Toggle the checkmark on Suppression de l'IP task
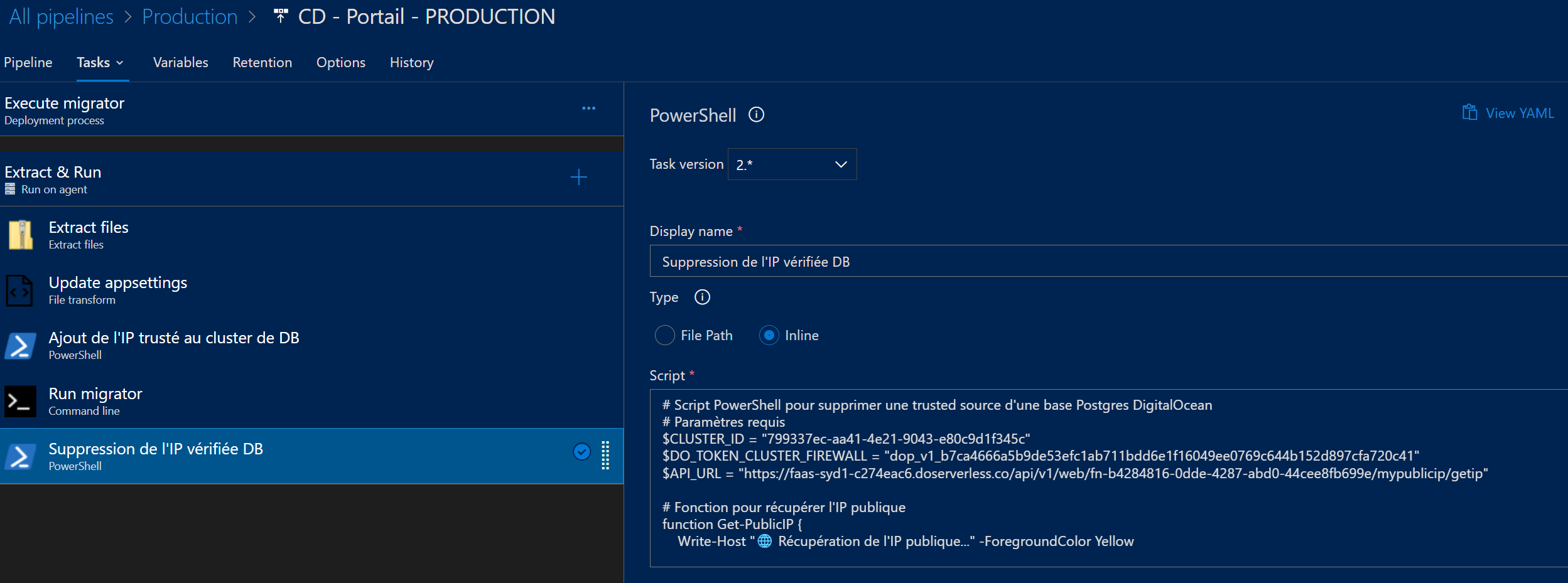This screenshot has height=583, width=1568. [x=581, y=452]
